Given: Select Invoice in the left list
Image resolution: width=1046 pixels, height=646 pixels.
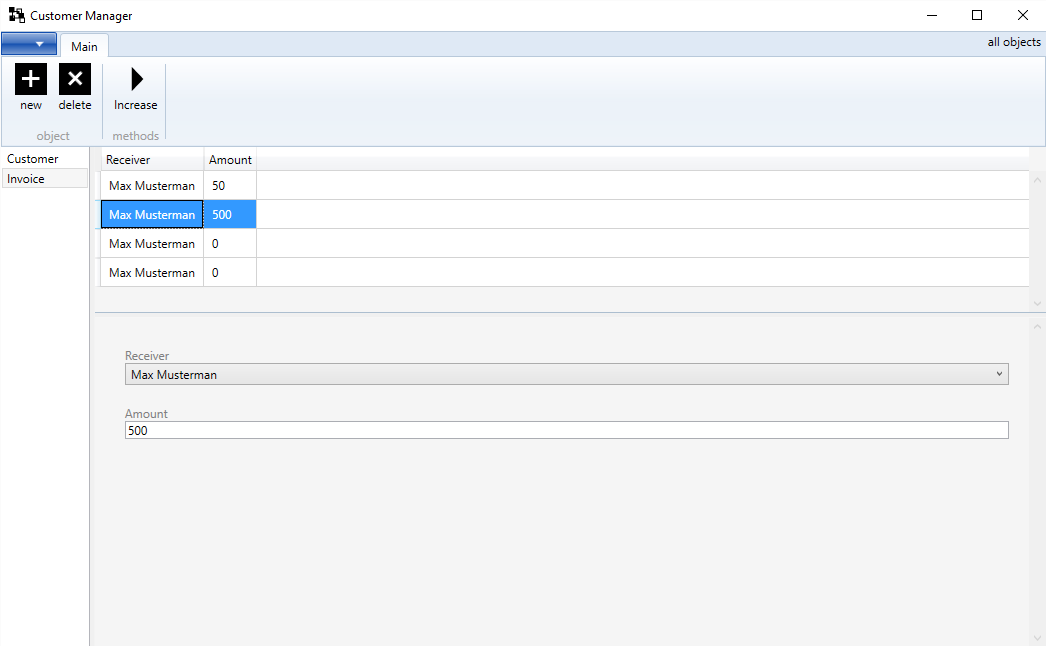Looking at the screenshot, I should coord(26,179).
